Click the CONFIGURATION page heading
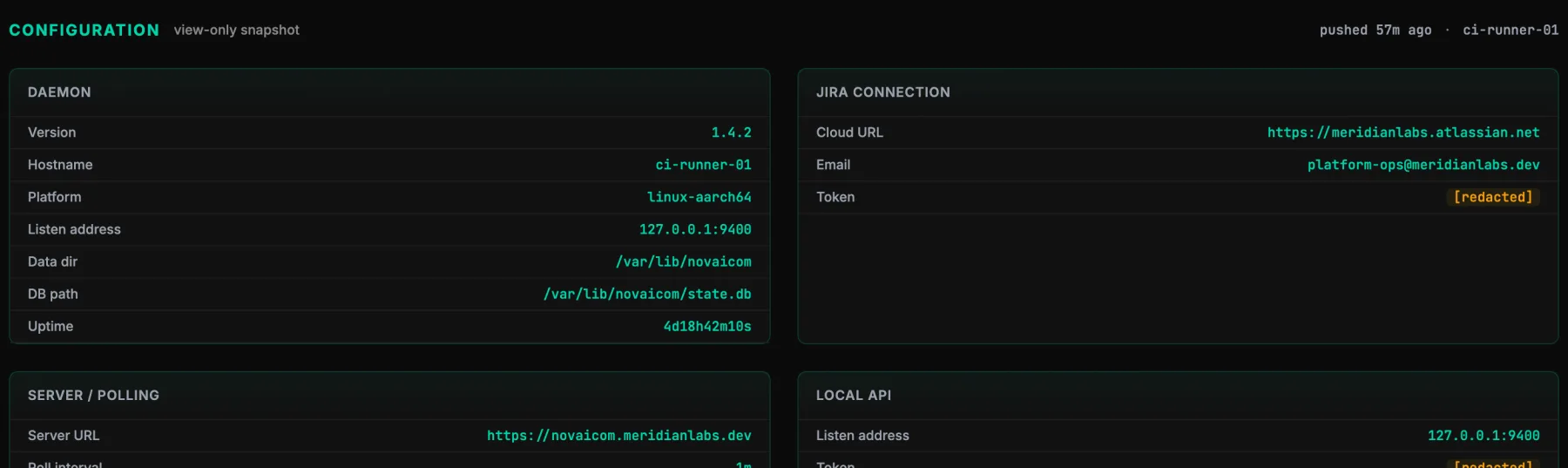 84,30
